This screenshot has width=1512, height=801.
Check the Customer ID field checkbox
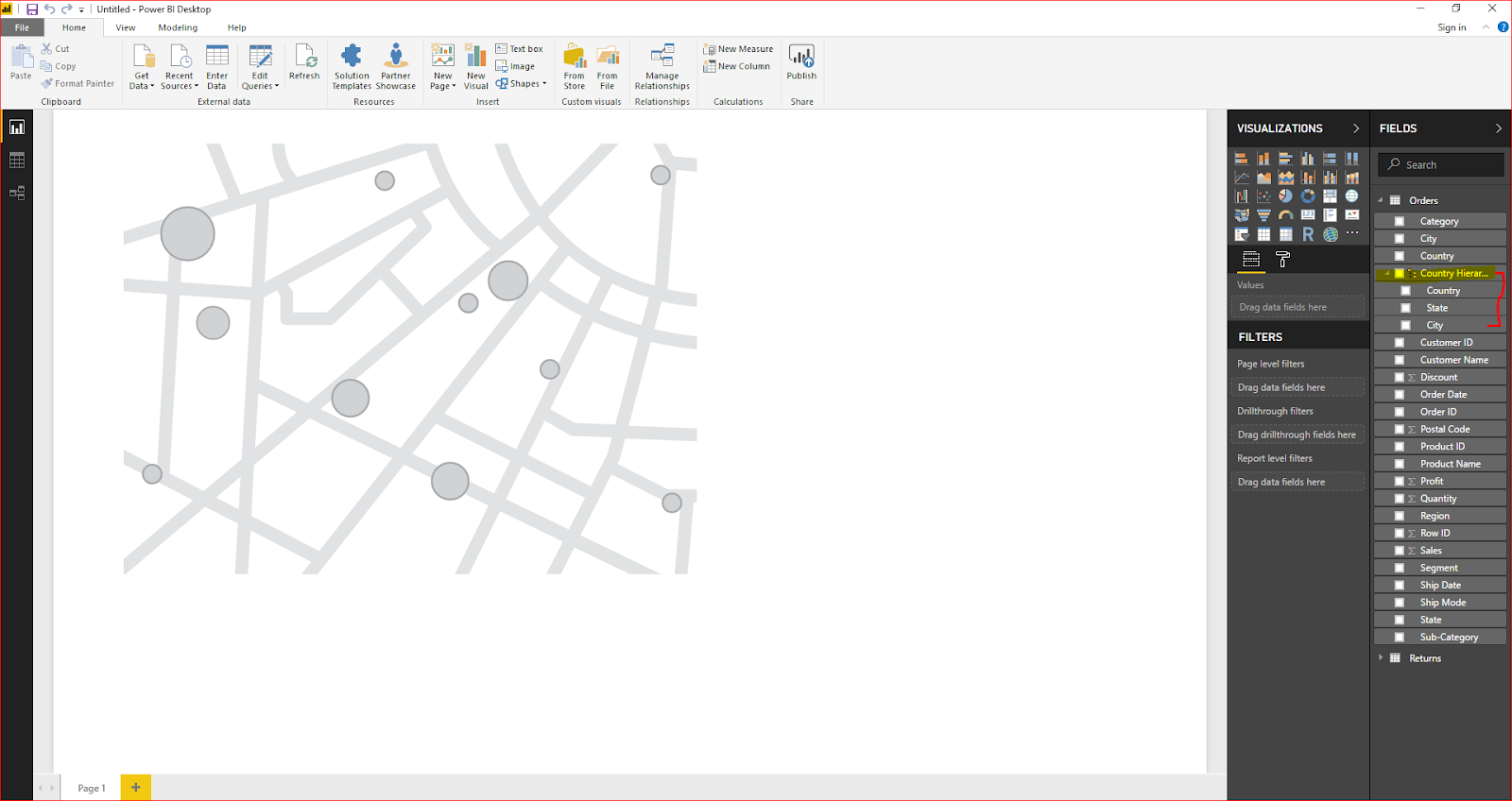(x=1400, y=343)
